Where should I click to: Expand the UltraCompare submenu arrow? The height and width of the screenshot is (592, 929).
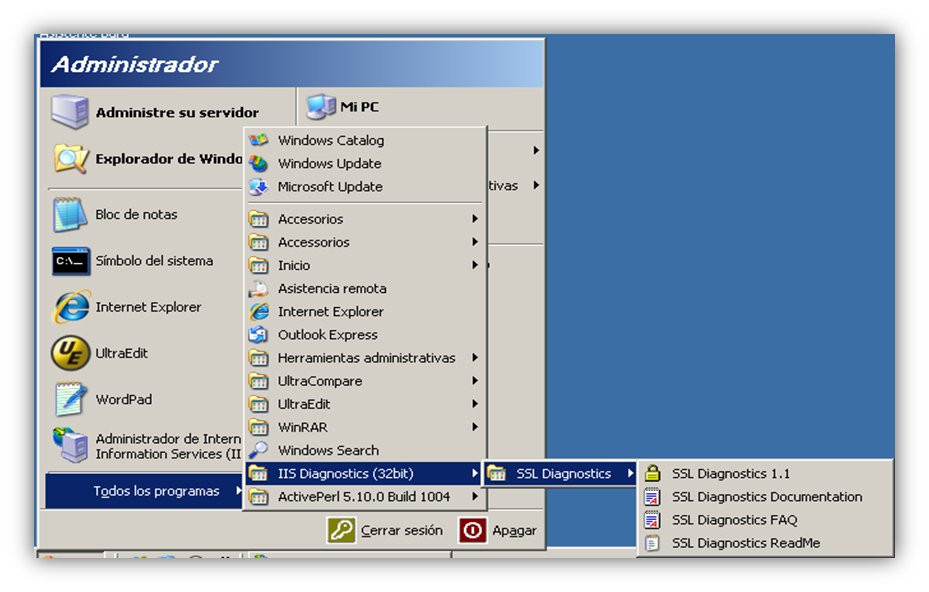point(475,380)
